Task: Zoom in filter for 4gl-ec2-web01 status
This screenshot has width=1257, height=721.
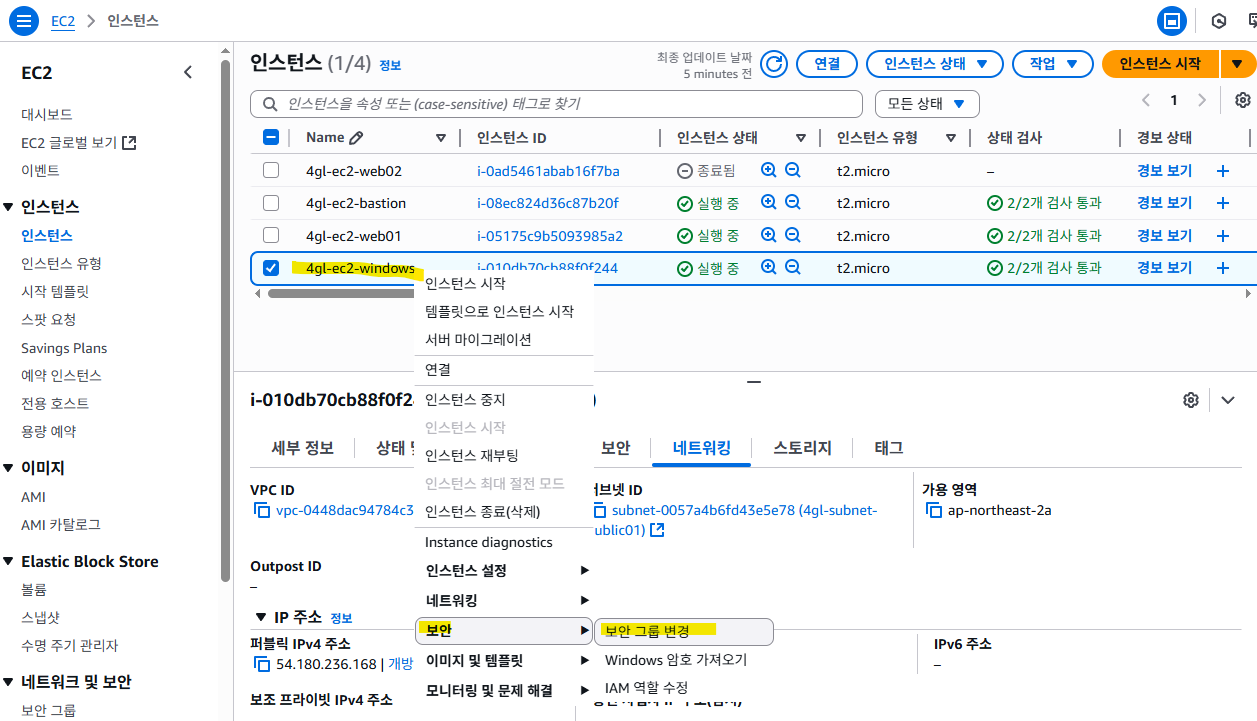Action: pos(769,236)
